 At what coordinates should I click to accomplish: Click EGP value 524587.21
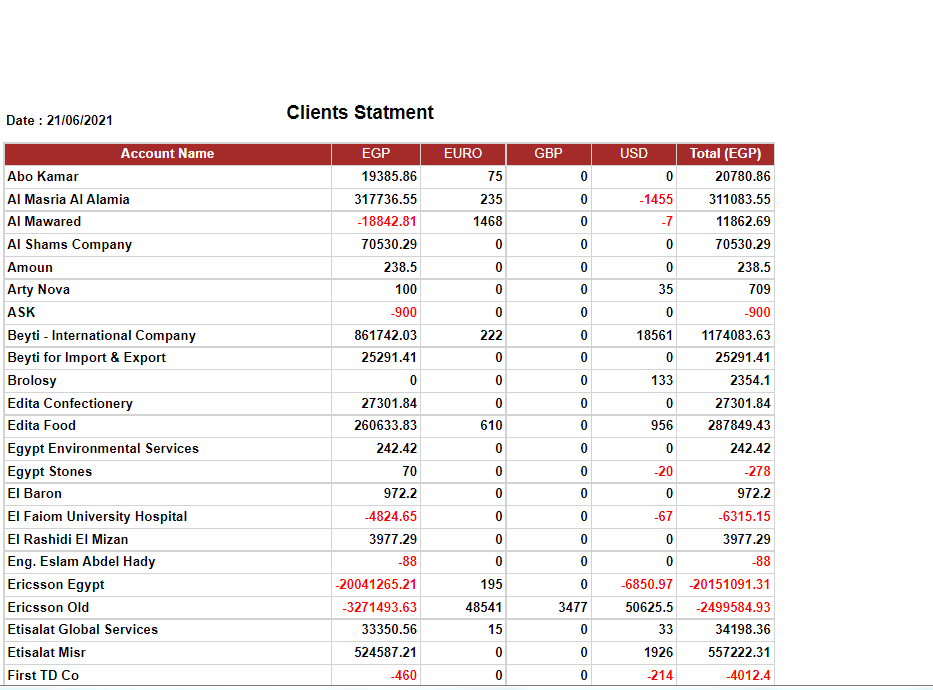tap(386, 653)
